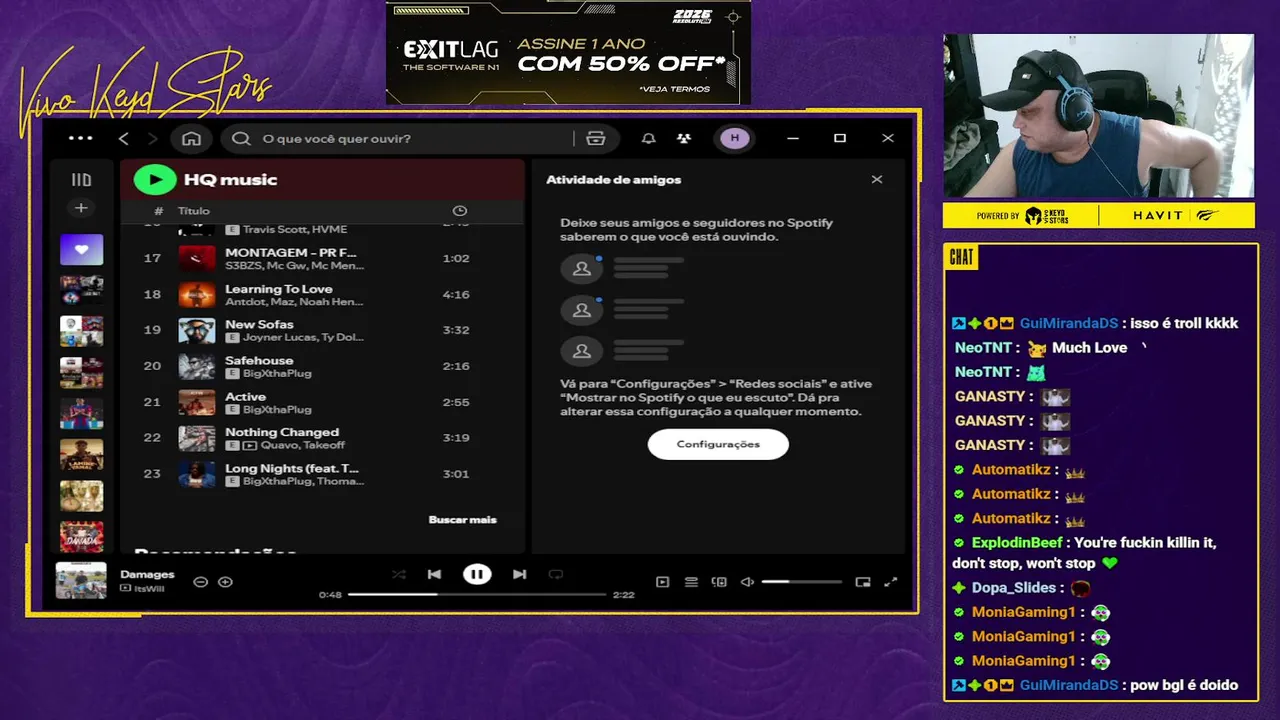Image resolution: width=1280 pixels, height=720 pixels.
Task: Click the Configurações button
Action: pyautogui.click(x=718, y=444)
